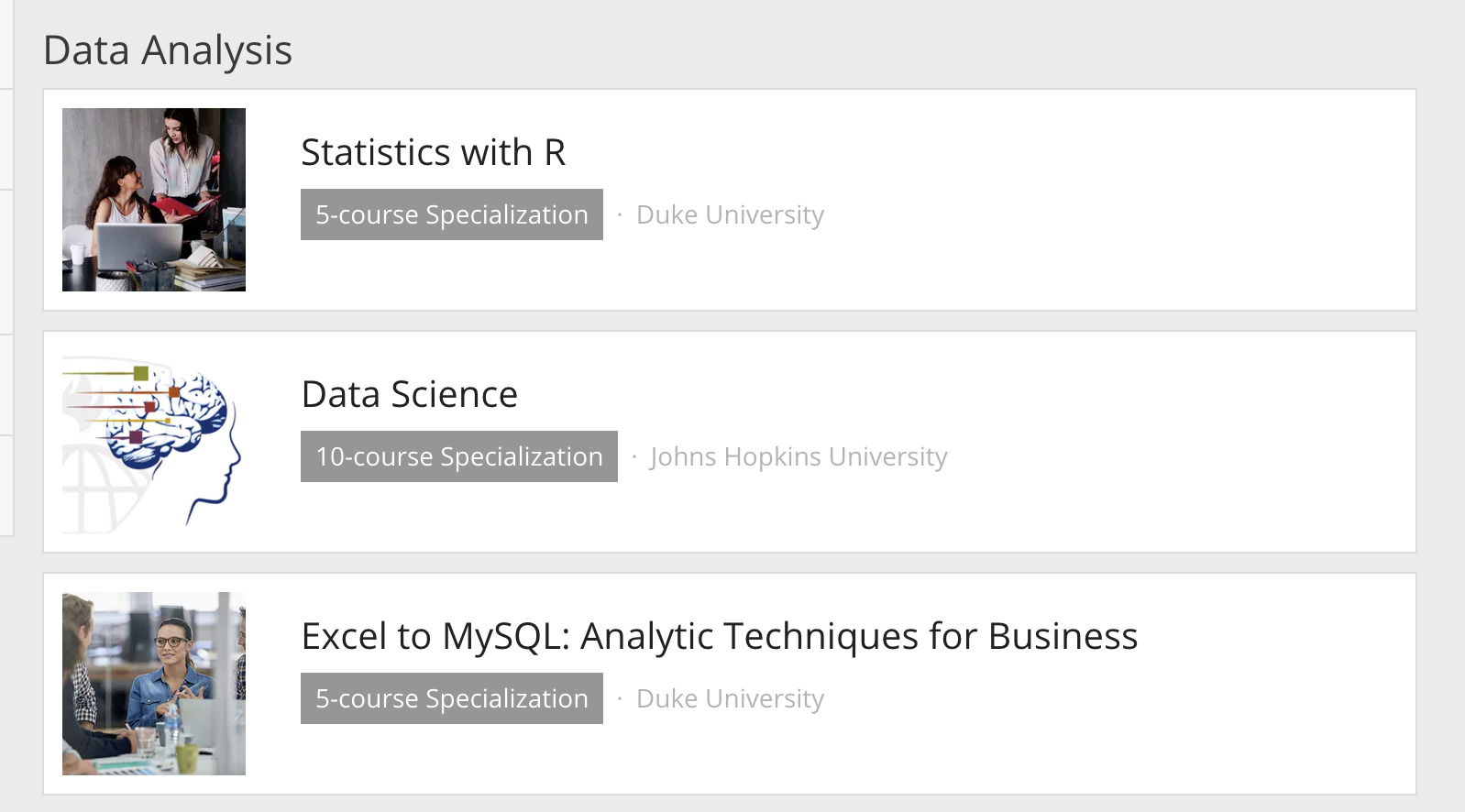Viewport: 1465px width, 812px height.
Task: Click the 10-course Specialization badge
Action: click(x=458, y=456)
